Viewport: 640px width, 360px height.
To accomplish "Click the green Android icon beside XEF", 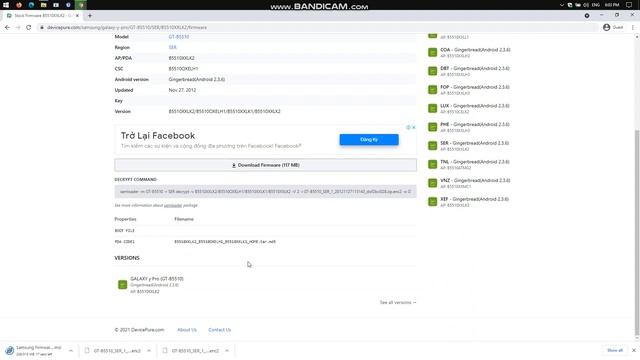I will coord(432,202).
